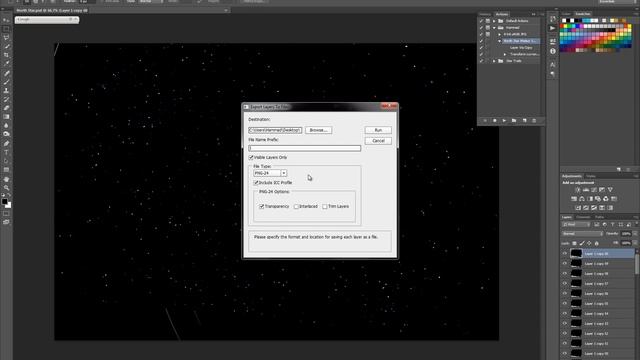Click Delete trash icon in Actions panel
Viewport: 640px width, 360px height.
(x=534, y=121)
